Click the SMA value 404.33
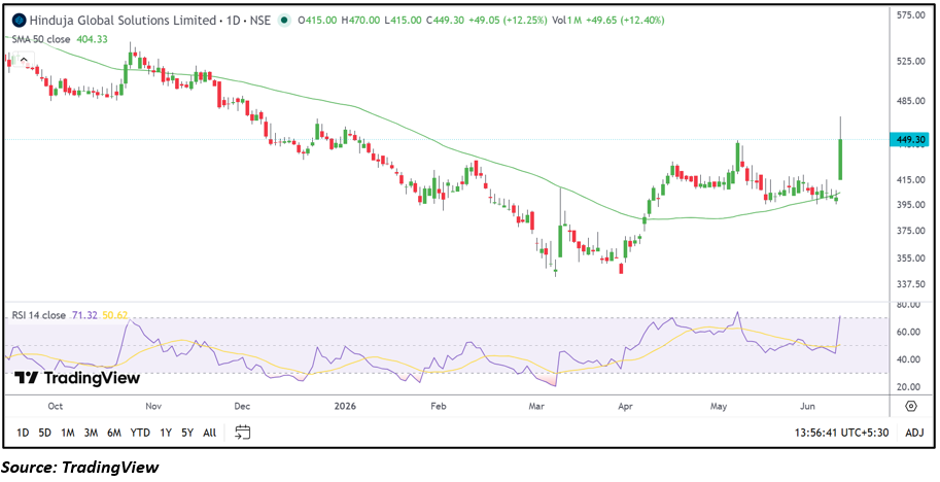Viewport: 940px width, 482px height. 91,39
